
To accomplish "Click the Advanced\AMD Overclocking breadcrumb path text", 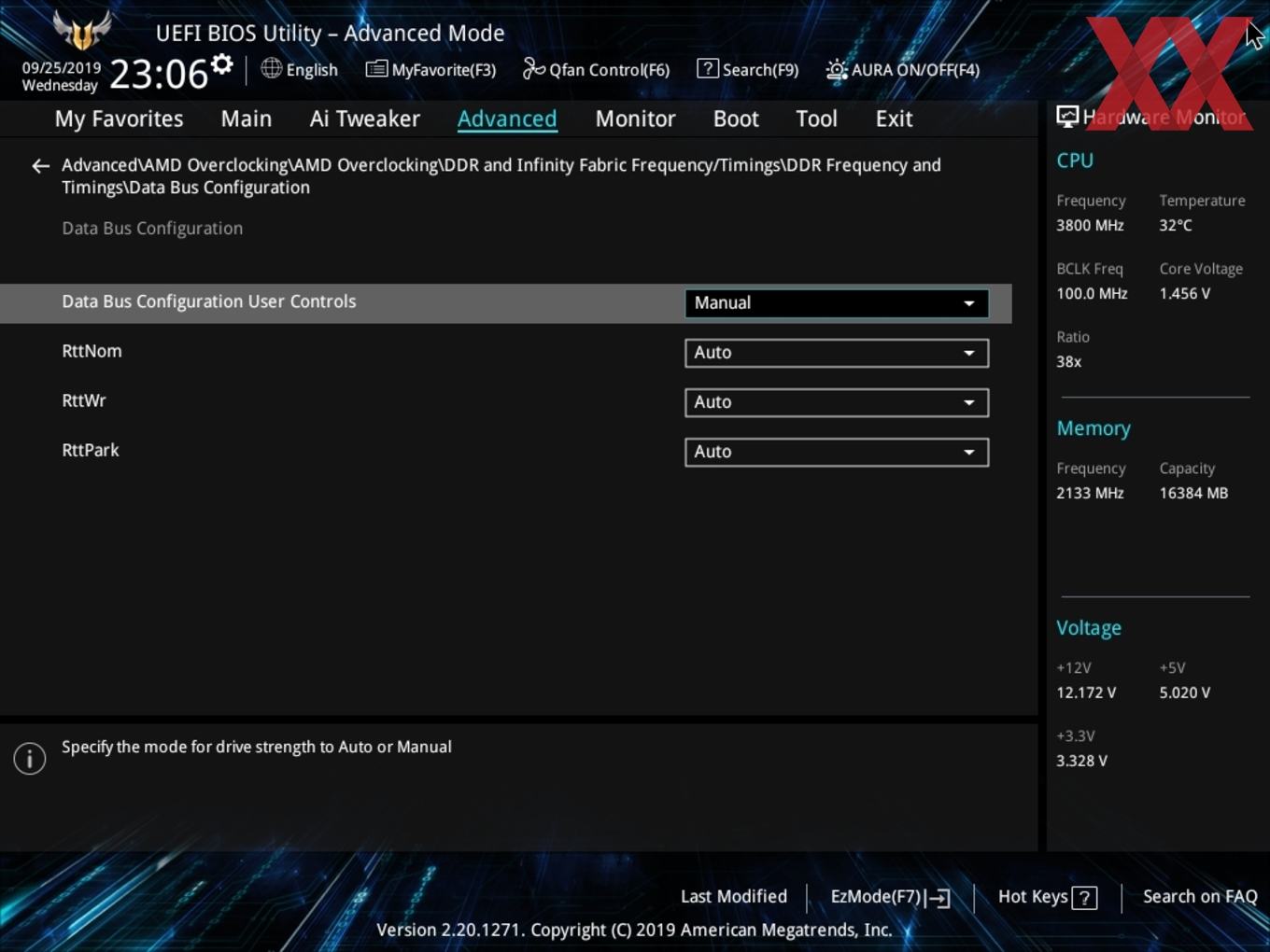I will pyautogui.click(x=501, y=176).
